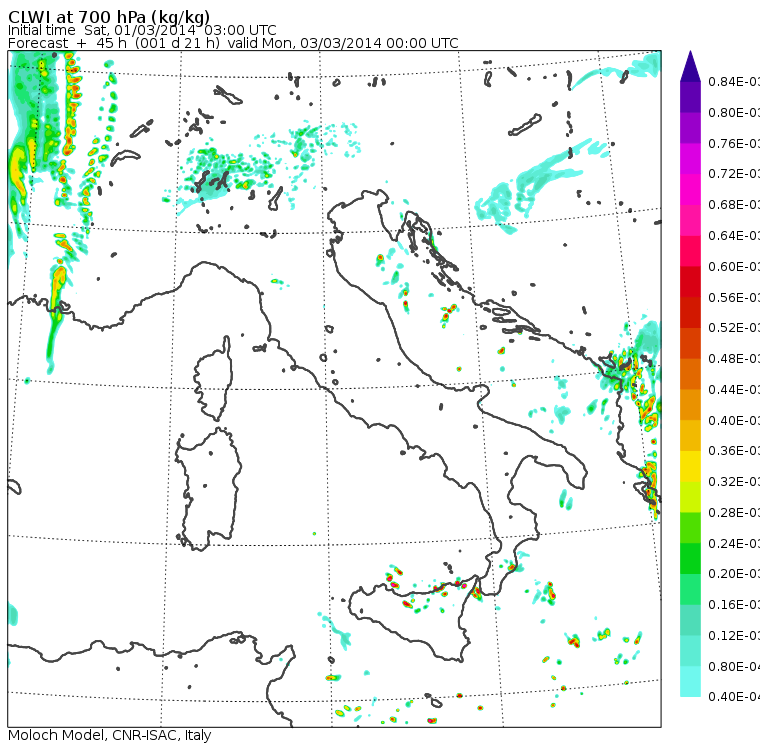This screenshot has height=749, width=760.
Task: Click the 0.12E-03 color bar label
Action: (734, 636)
